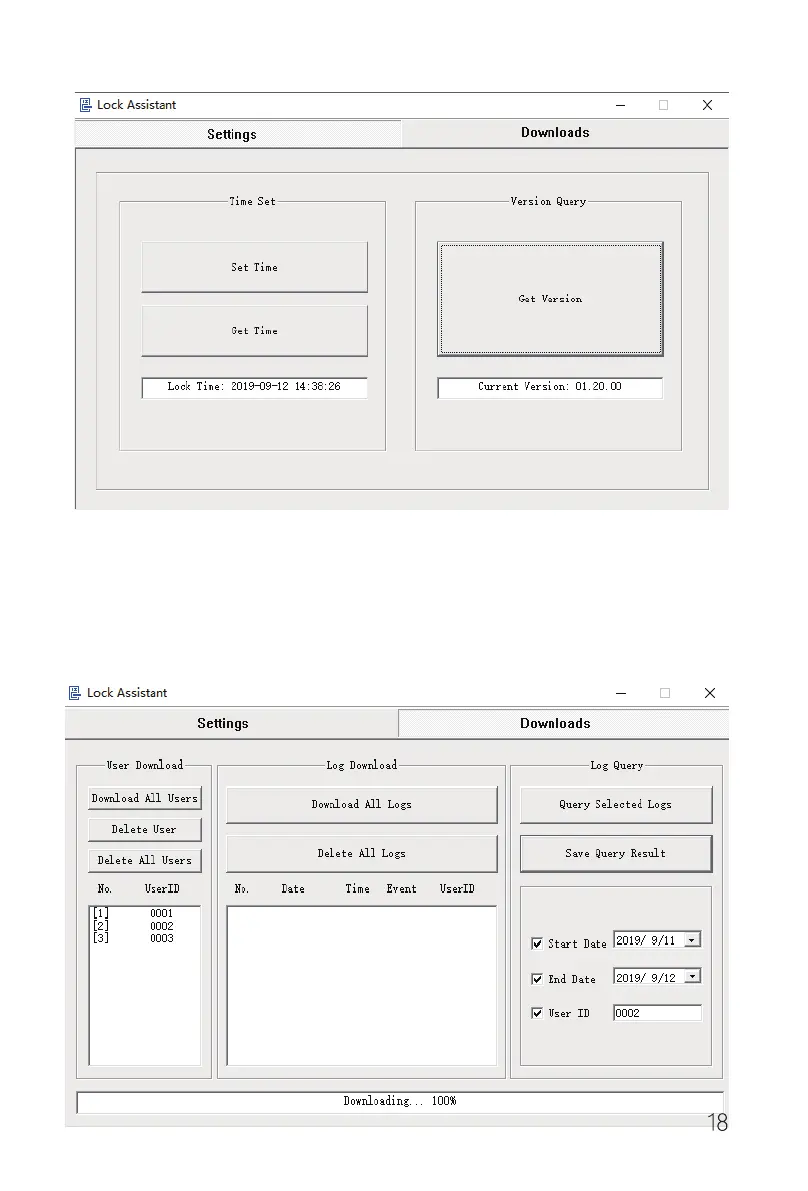
Task: Select Lock Time field showing 2019-09-12
Action: [254, 387]
